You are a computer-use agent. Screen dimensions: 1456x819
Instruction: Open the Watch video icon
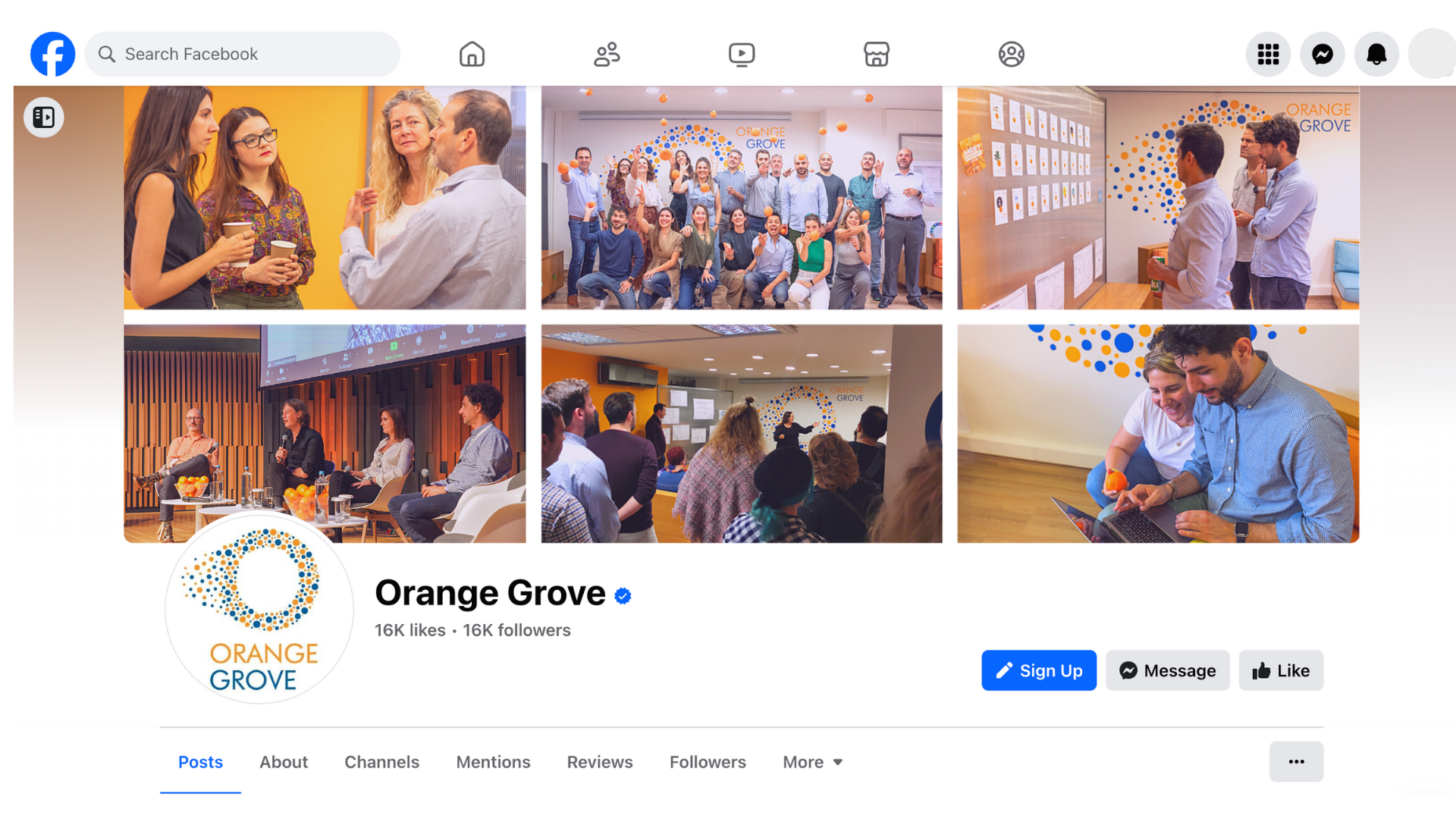(x=742, y=54)
